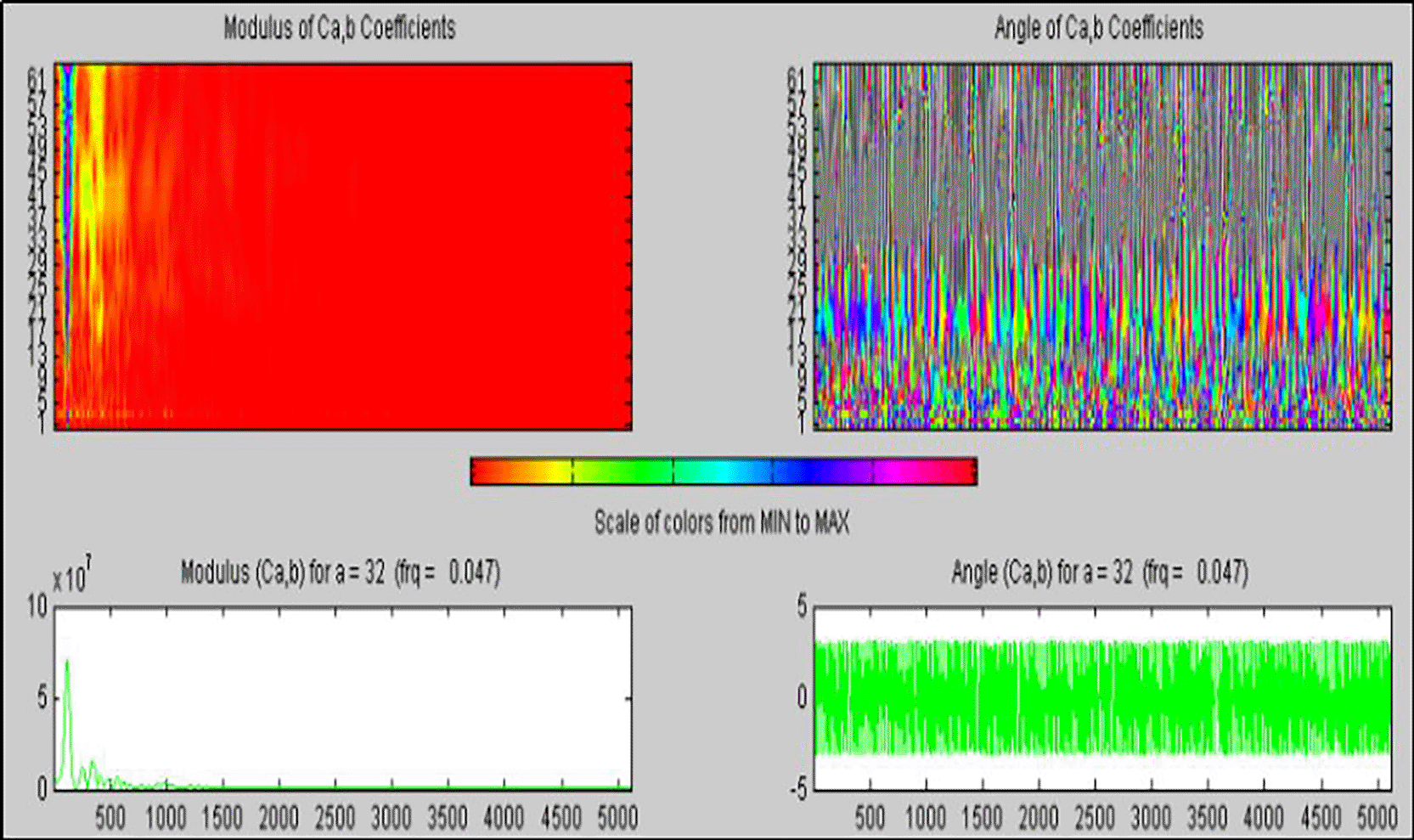Screen dimensions: 1414x840
Task: Click the 'Angle (Ca,b) for a = 32' title
Action: click(1099, 573)
